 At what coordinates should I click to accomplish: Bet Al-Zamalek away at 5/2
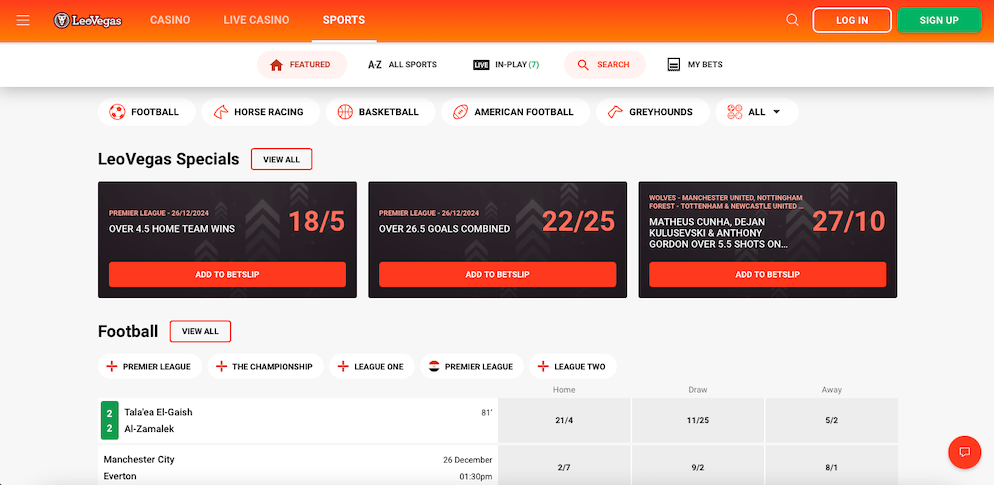[832, 420]
